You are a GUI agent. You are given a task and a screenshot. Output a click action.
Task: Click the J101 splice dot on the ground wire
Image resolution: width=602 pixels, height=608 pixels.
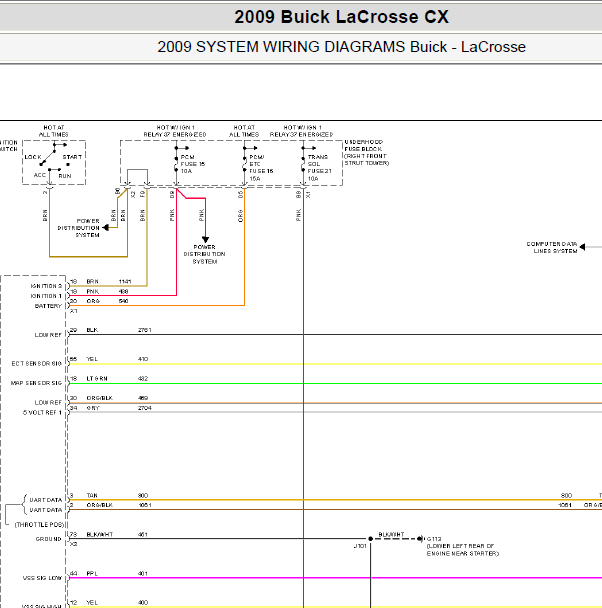pyautogui.click(x=371, y=539)
